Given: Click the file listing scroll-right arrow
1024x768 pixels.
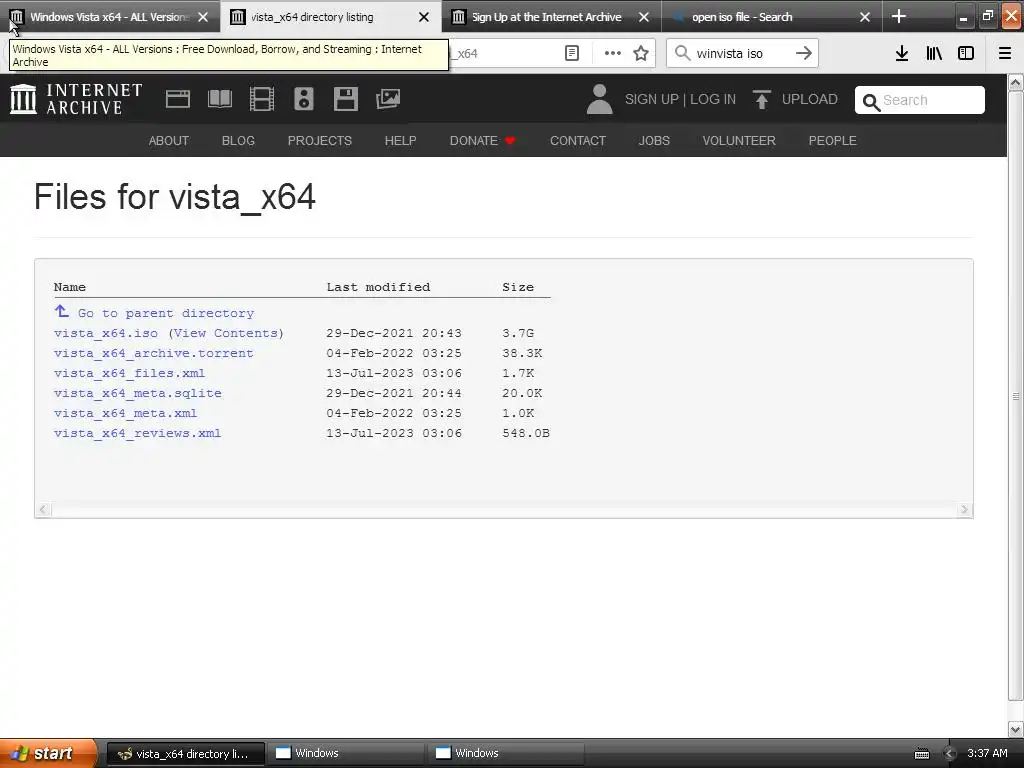Looking at the screenshot, I should (965, 509).
